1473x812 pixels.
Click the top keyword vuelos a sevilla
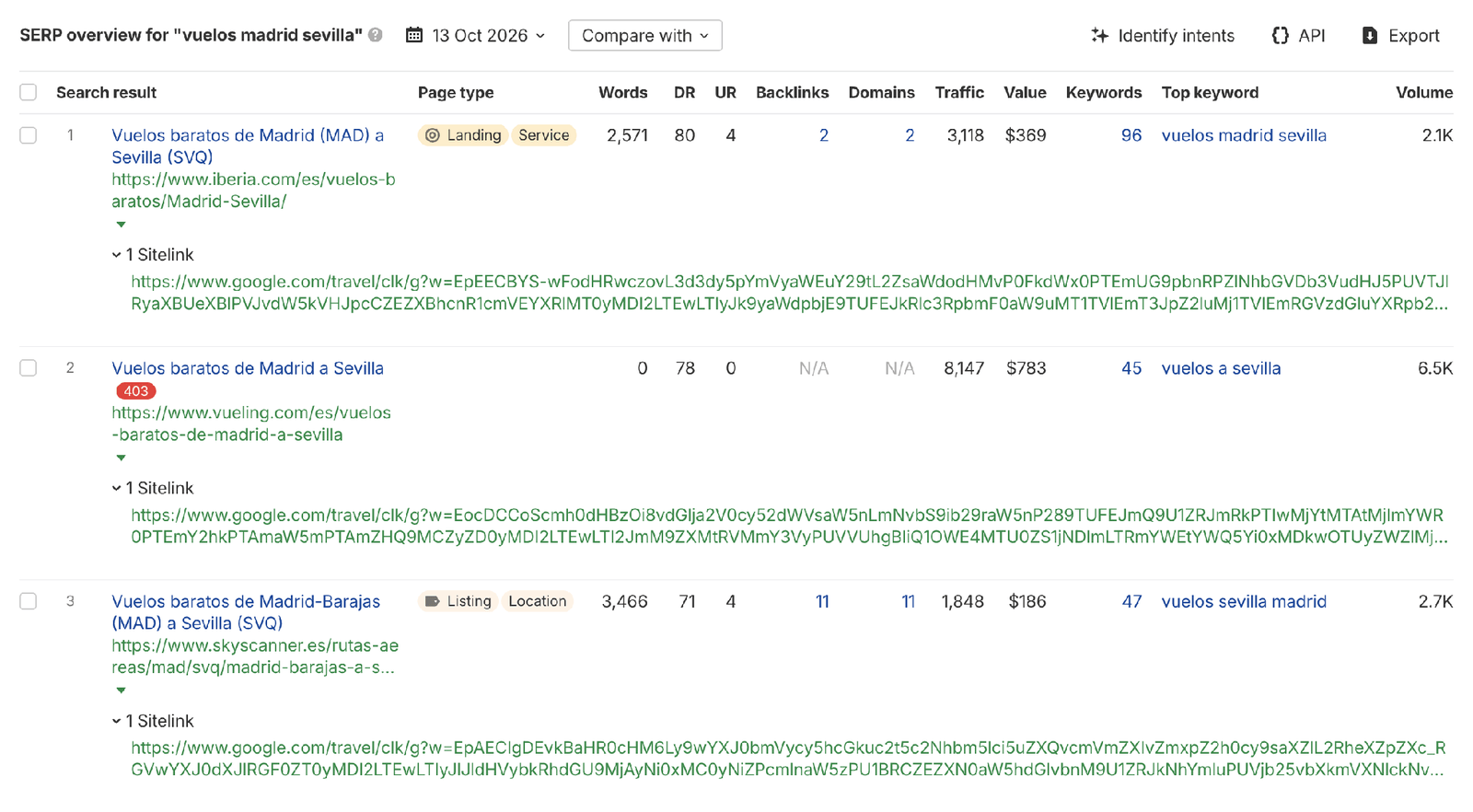coord(1221,368)
